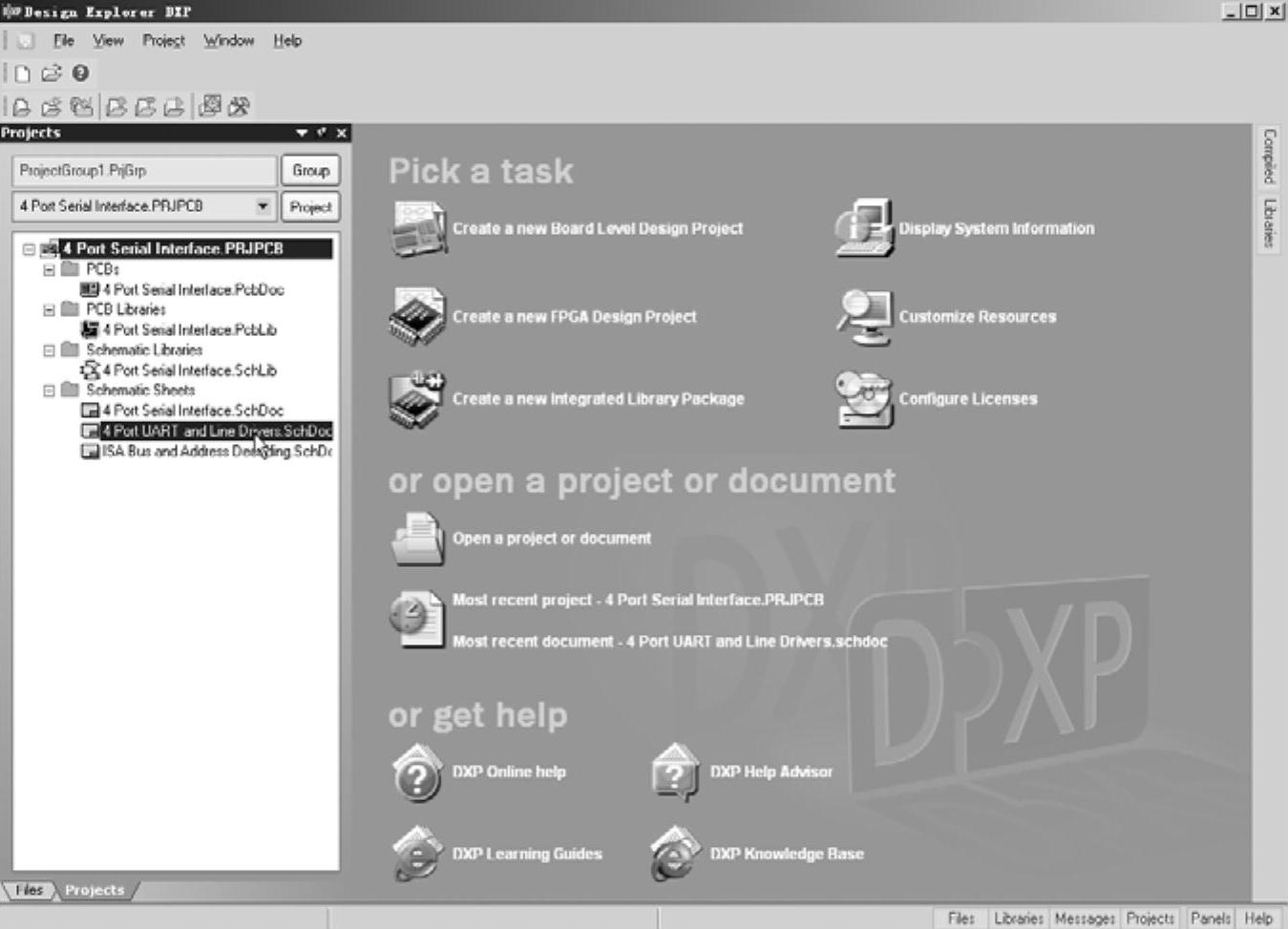Click the ProjectGroup1.PrjGrp field
This screenshot has width=1288, height=929.
tap(144, 170)
